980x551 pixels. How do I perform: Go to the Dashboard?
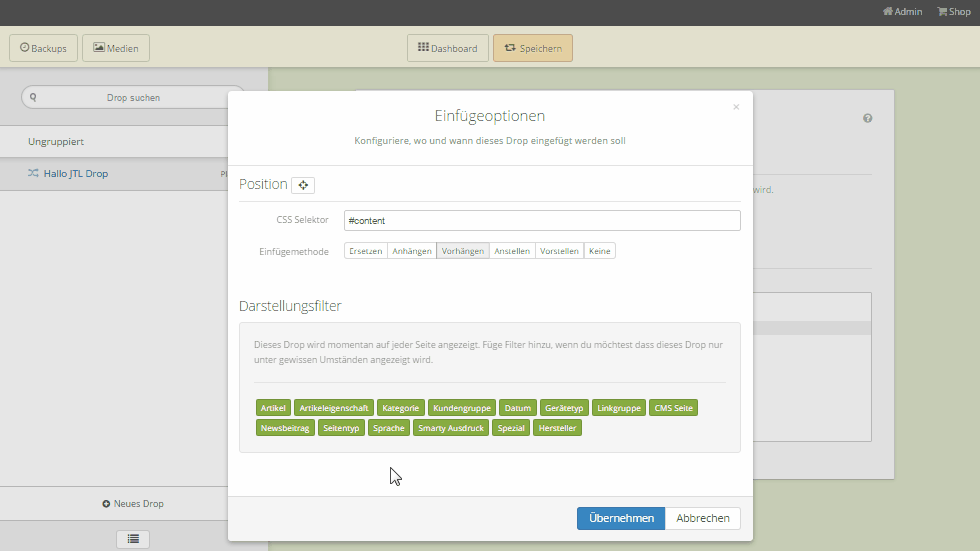click(x=447, y=48)
